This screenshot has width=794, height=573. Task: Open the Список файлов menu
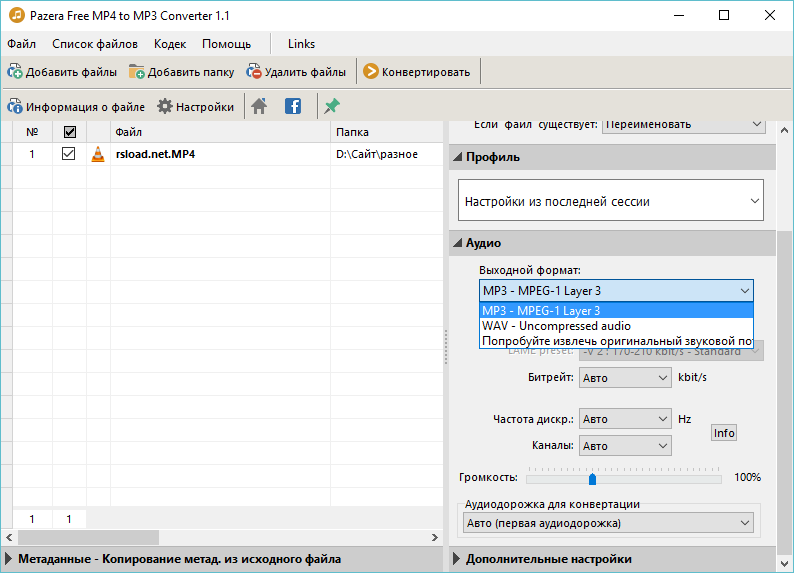click(x=95, y=44)
